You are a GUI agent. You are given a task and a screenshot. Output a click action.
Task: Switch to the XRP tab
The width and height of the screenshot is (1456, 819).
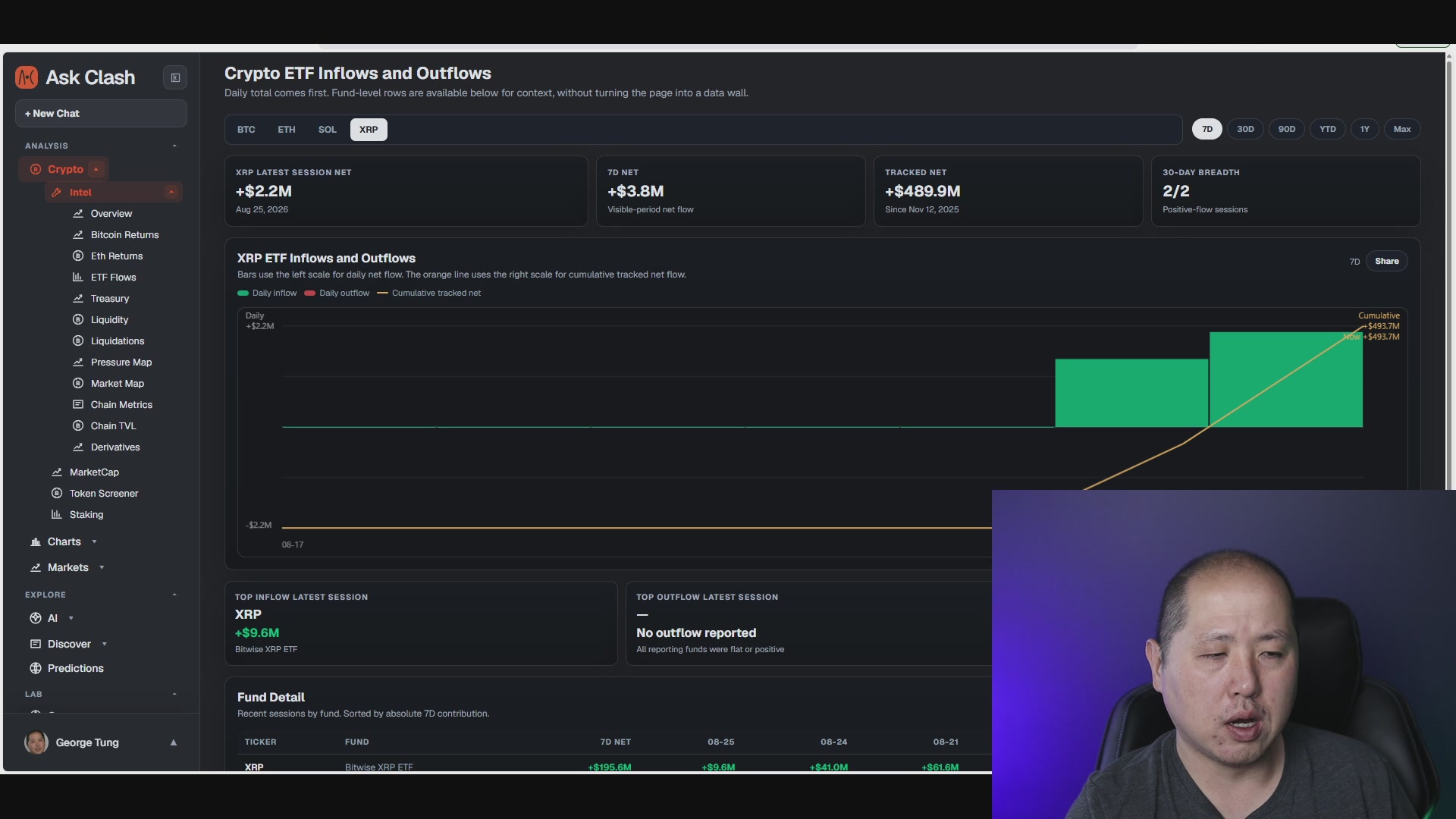tap(369, 130)
